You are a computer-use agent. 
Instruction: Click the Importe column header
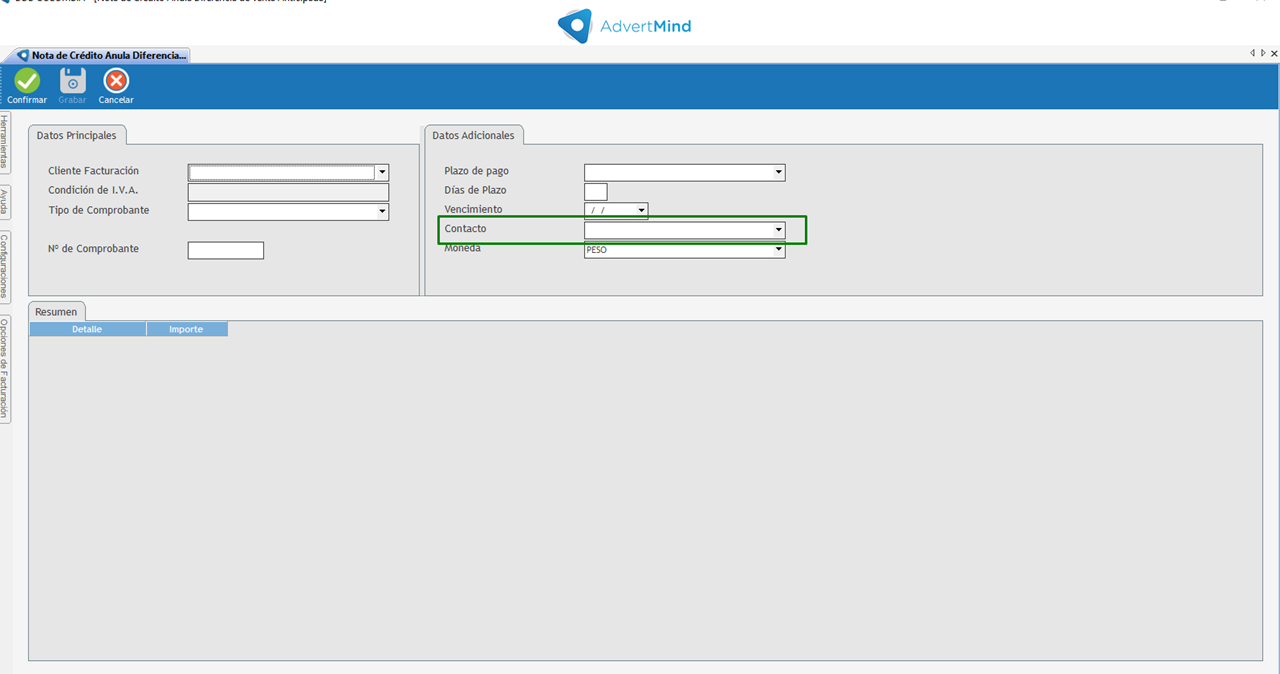click(186, 329)
